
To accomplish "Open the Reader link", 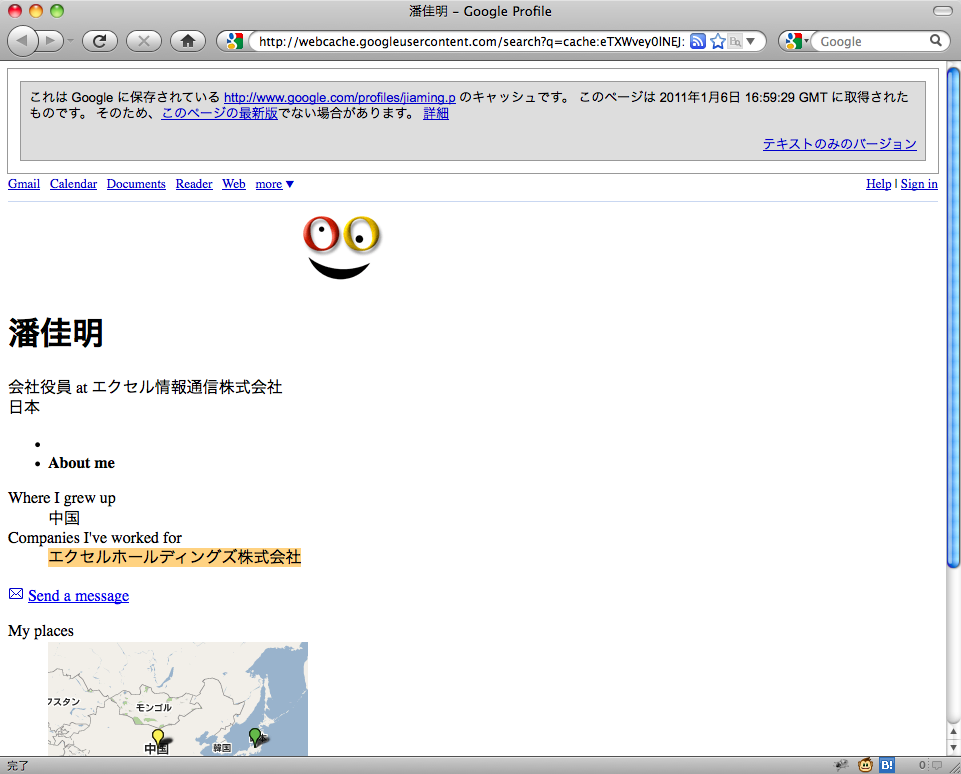I will click(194, 184).
